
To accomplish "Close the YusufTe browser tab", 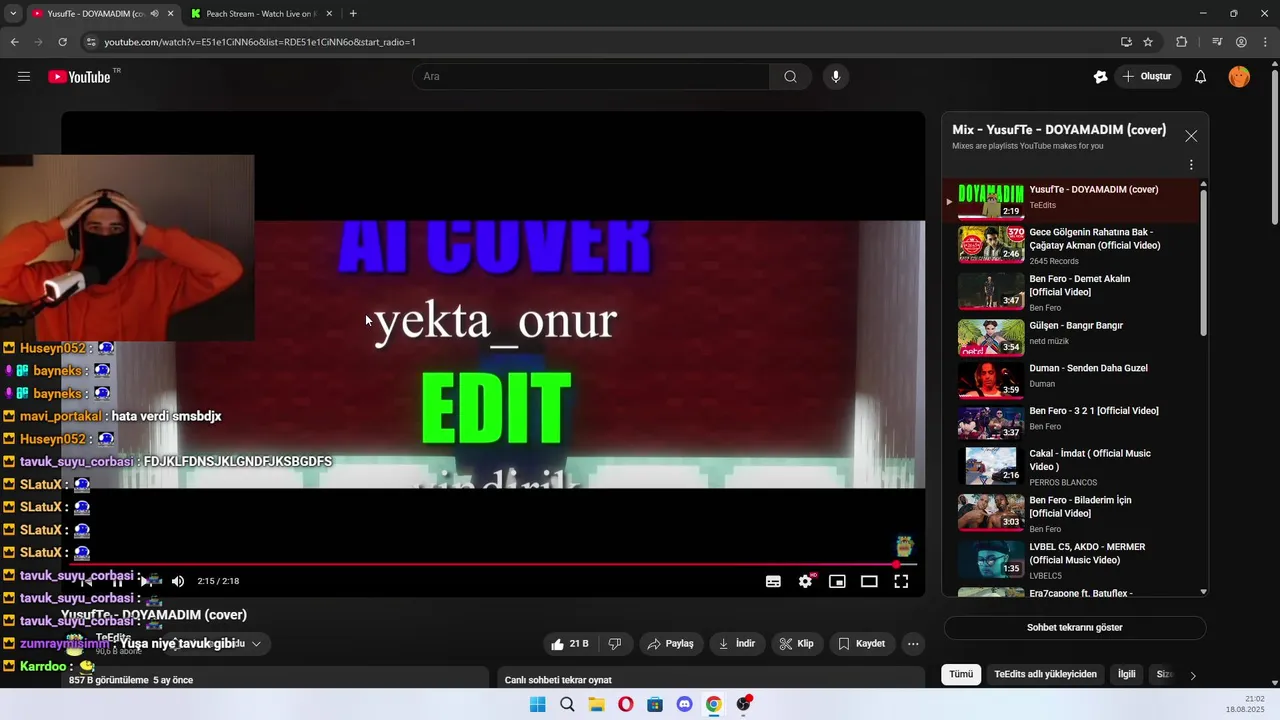I will point(170,14).
